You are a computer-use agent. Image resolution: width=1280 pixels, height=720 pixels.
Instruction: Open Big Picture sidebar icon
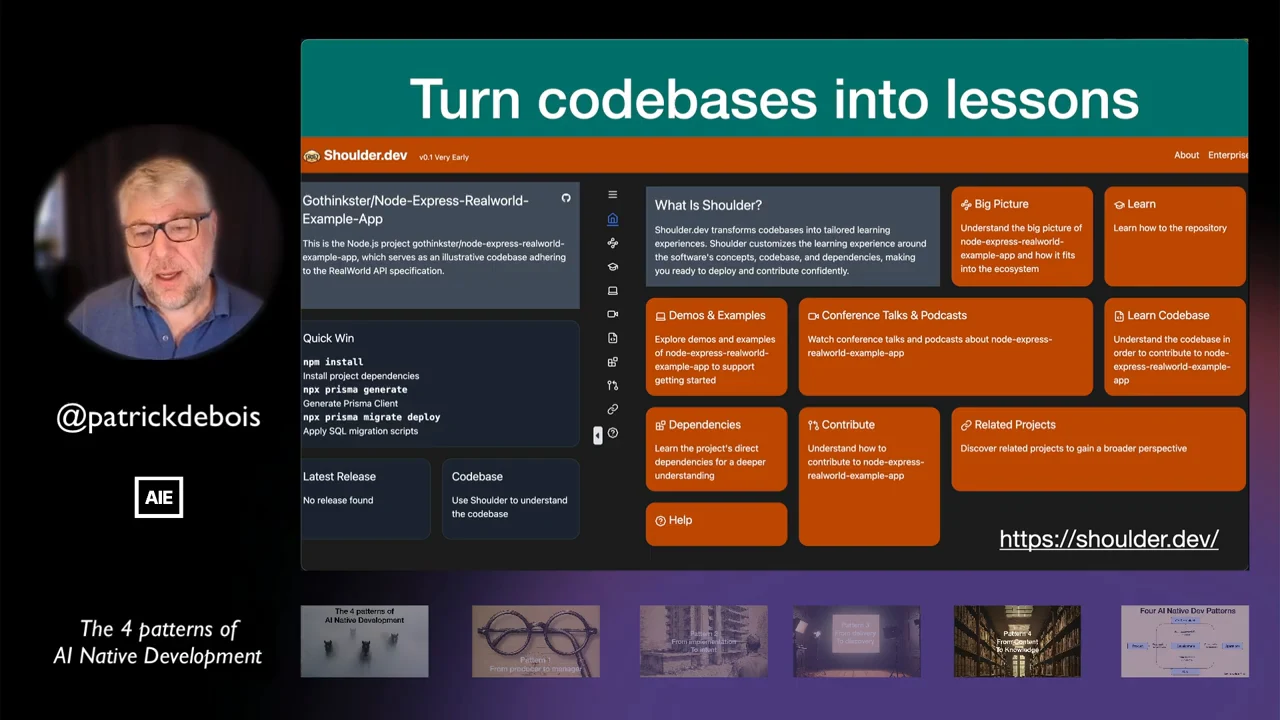tap(613, 243)
